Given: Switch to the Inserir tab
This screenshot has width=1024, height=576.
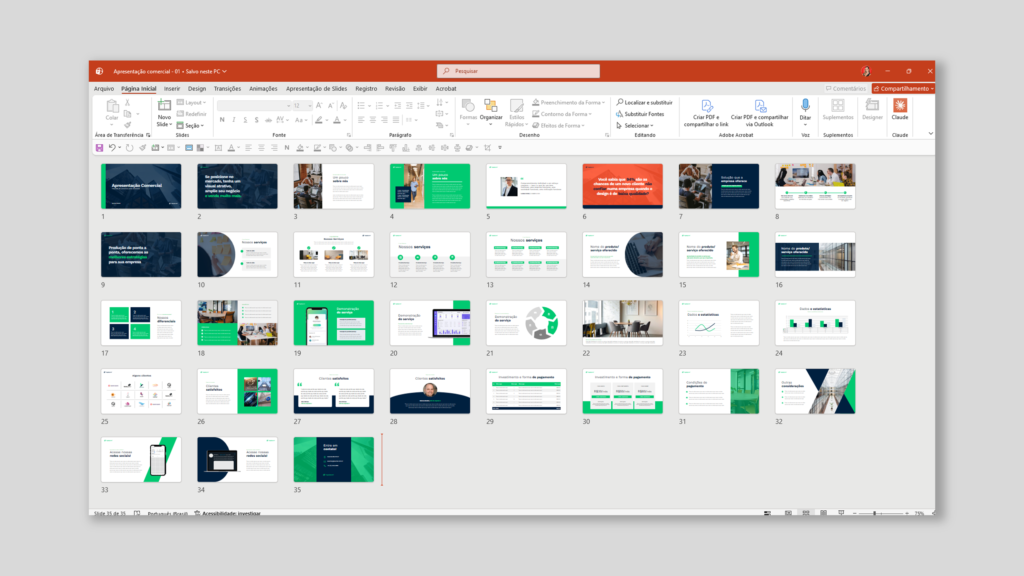Looking at the screenshot, I should 172,89.
